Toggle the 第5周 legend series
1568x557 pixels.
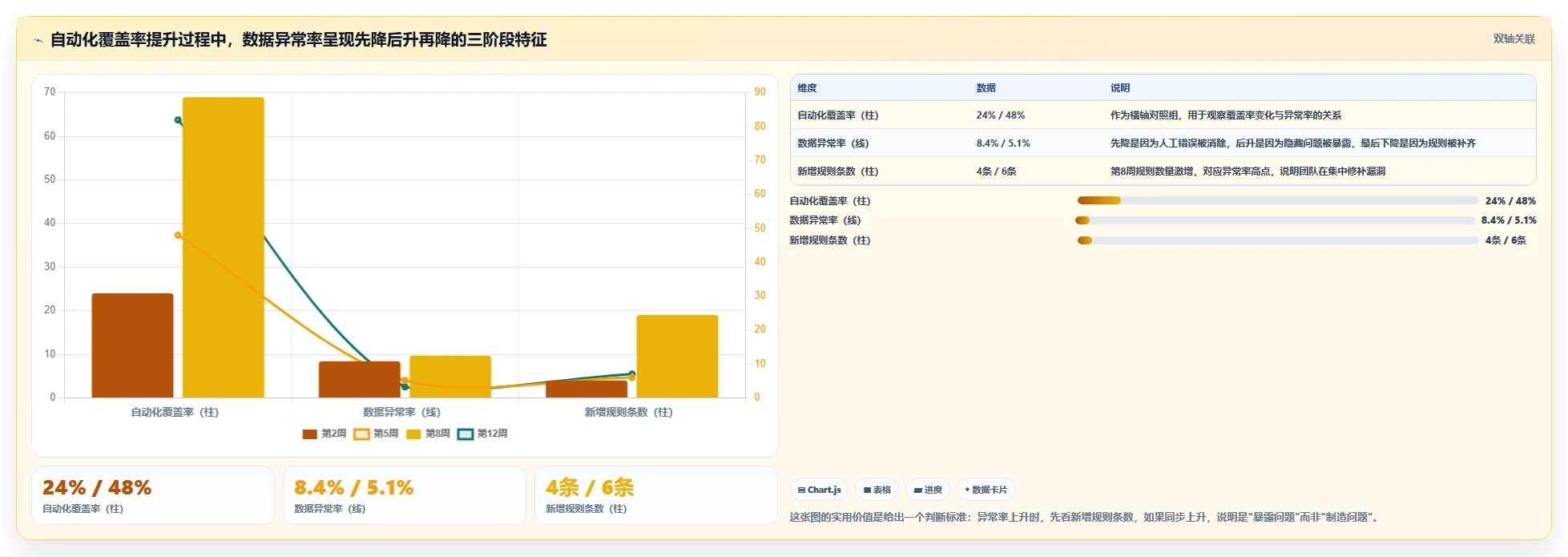point(376,434)
